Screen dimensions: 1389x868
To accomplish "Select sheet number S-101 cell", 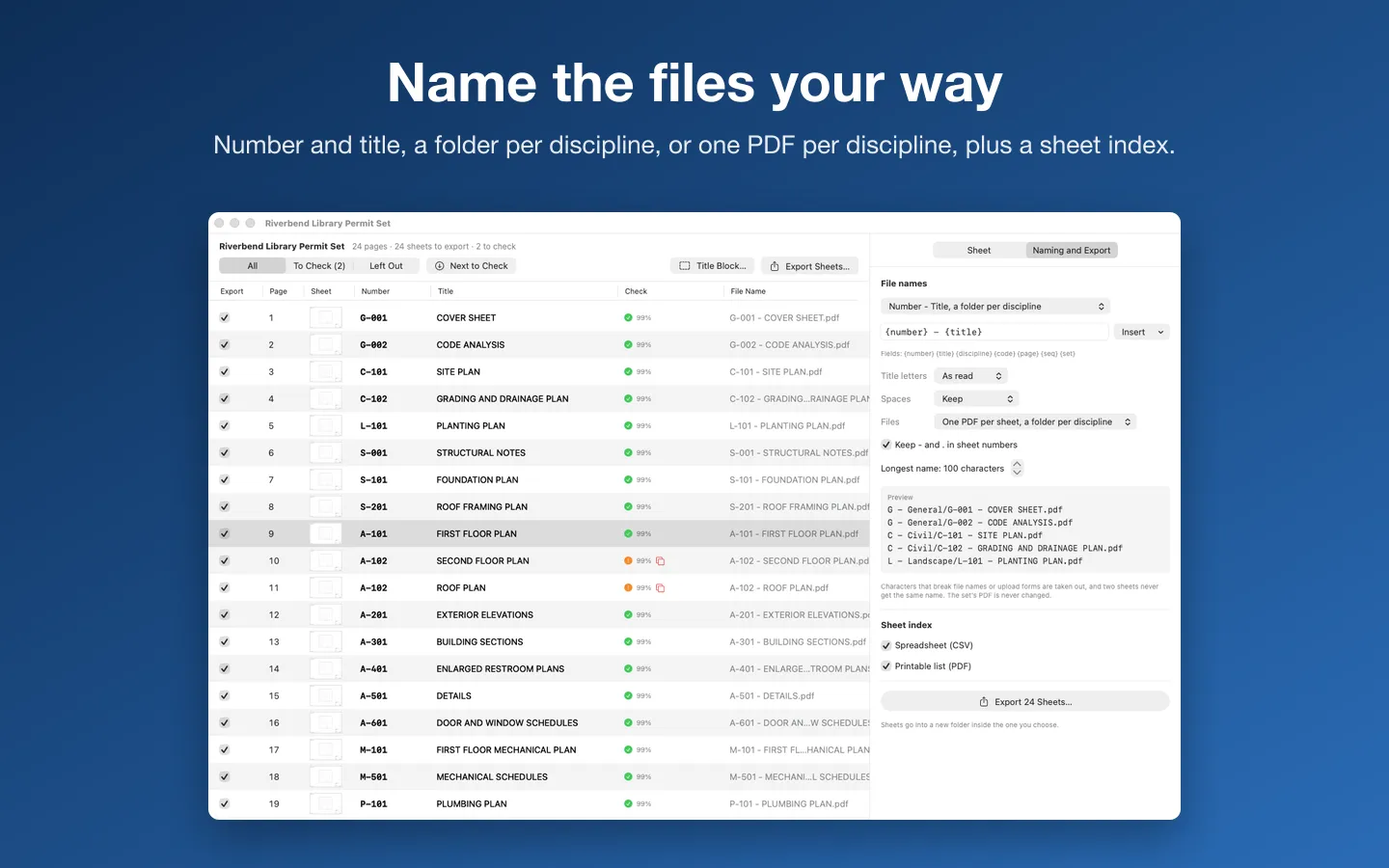I will (x=373, y=479).
